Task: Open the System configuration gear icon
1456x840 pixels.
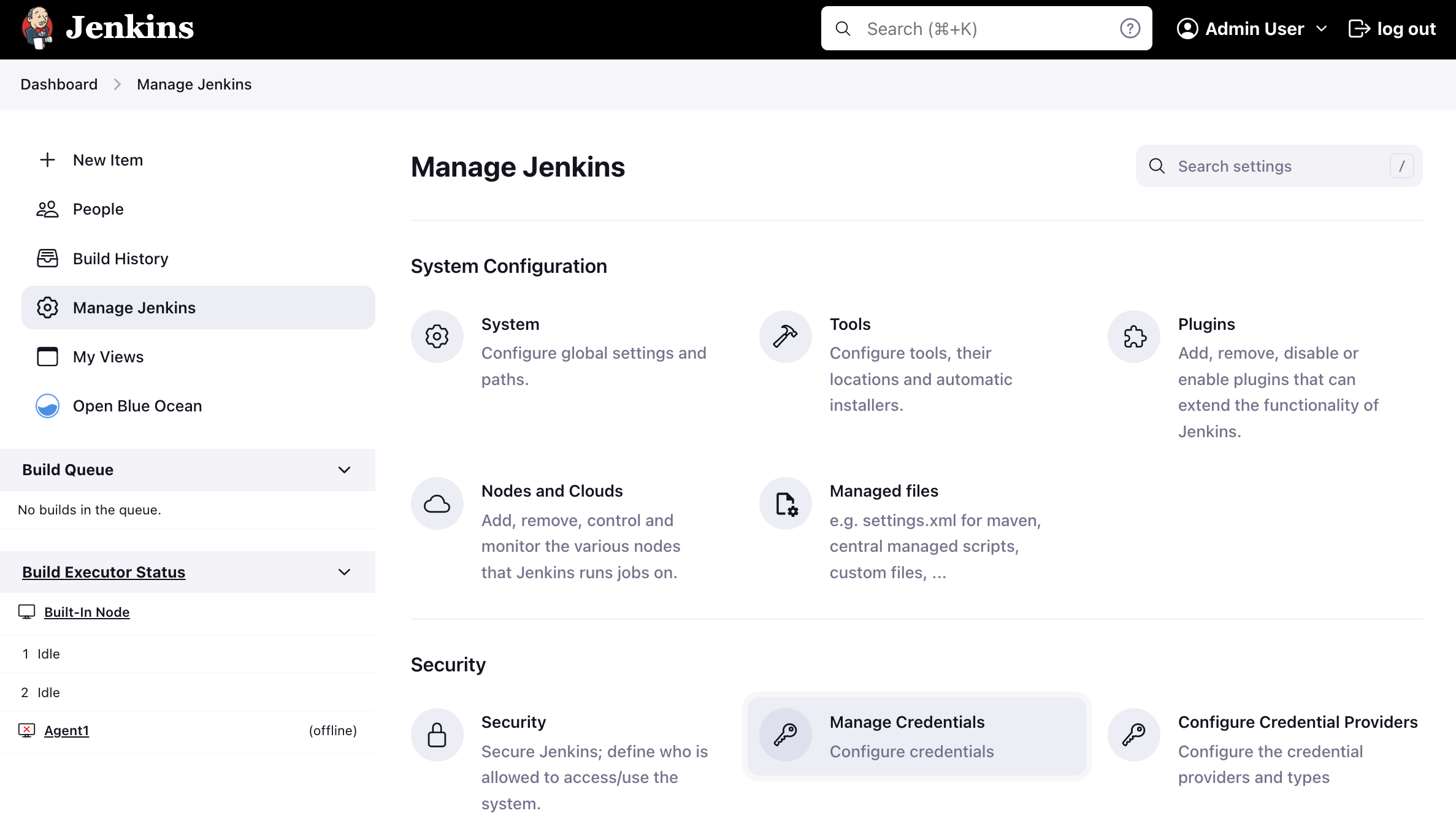Action: point(437,336)
